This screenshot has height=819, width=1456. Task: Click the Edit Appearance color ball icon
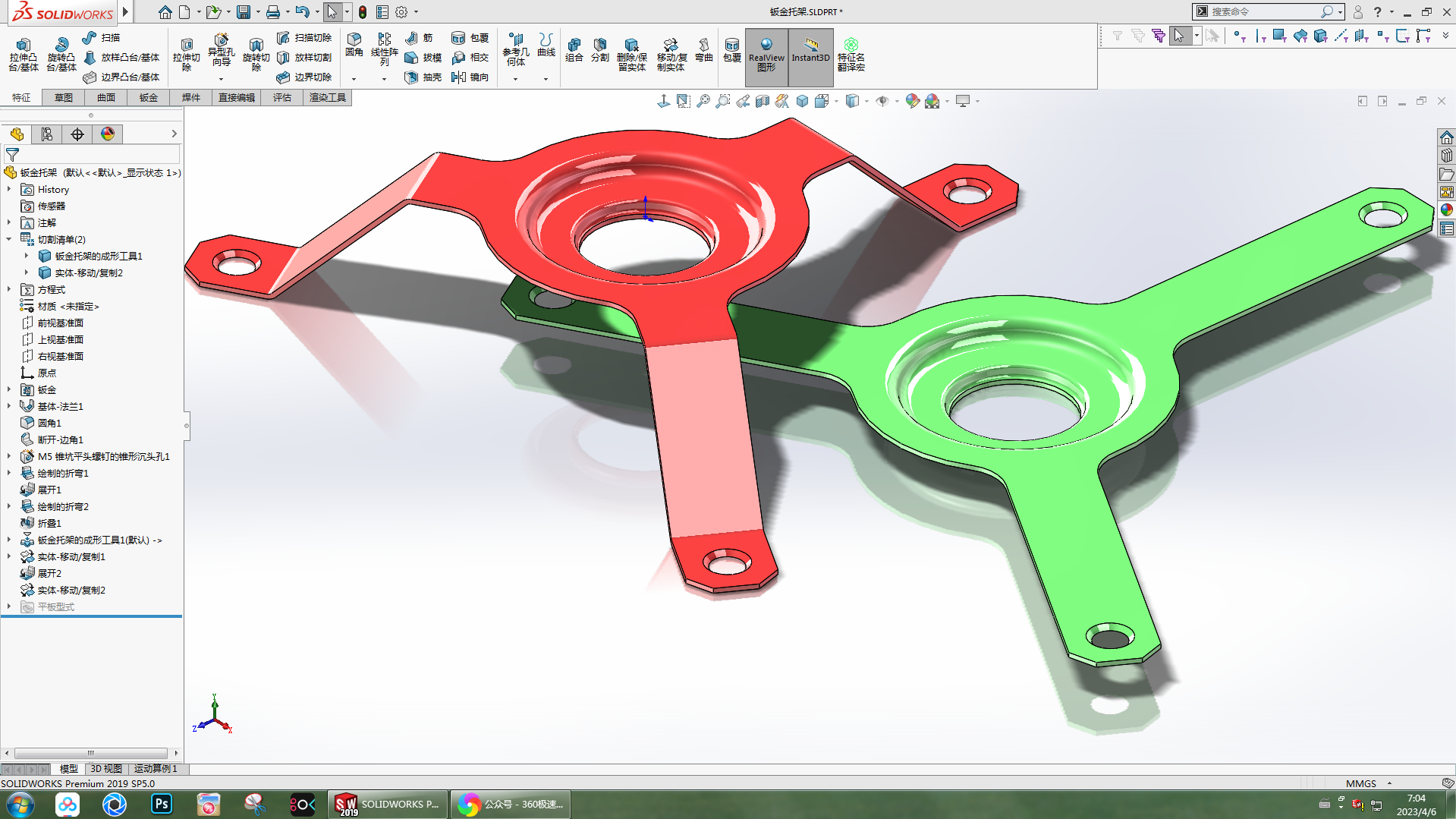[913, 101]
